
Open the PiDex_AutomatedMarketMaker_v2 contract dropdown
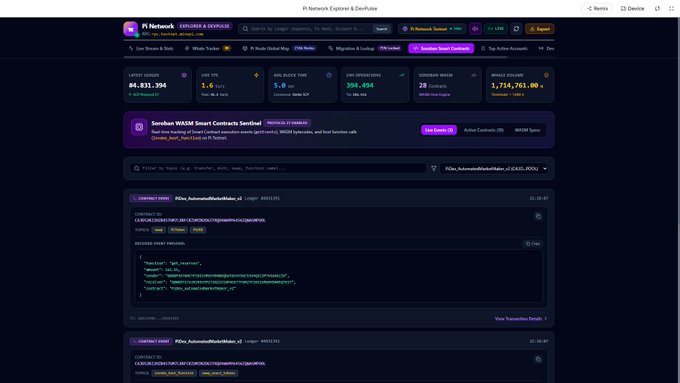(494, 168)
